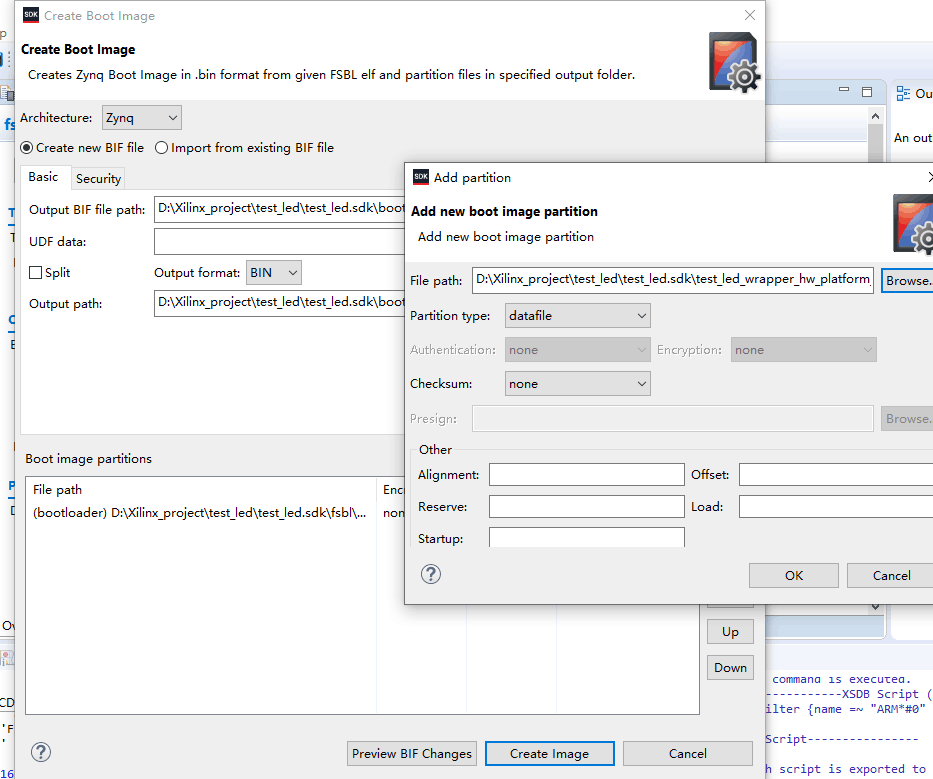
Task: Click SDK icon in Add partition title bar
Action: tap(421, 177)
